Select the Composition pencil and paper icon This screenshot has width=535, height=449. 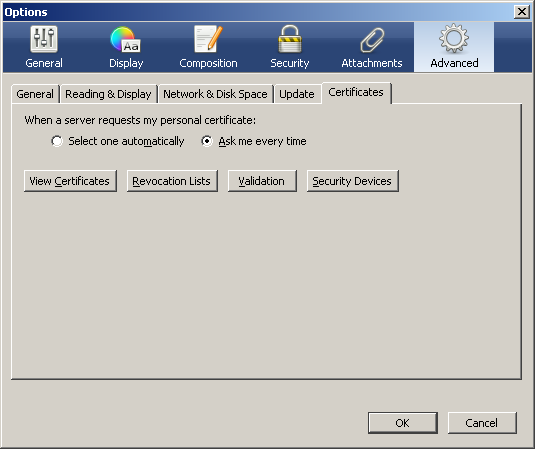(208, 40)
